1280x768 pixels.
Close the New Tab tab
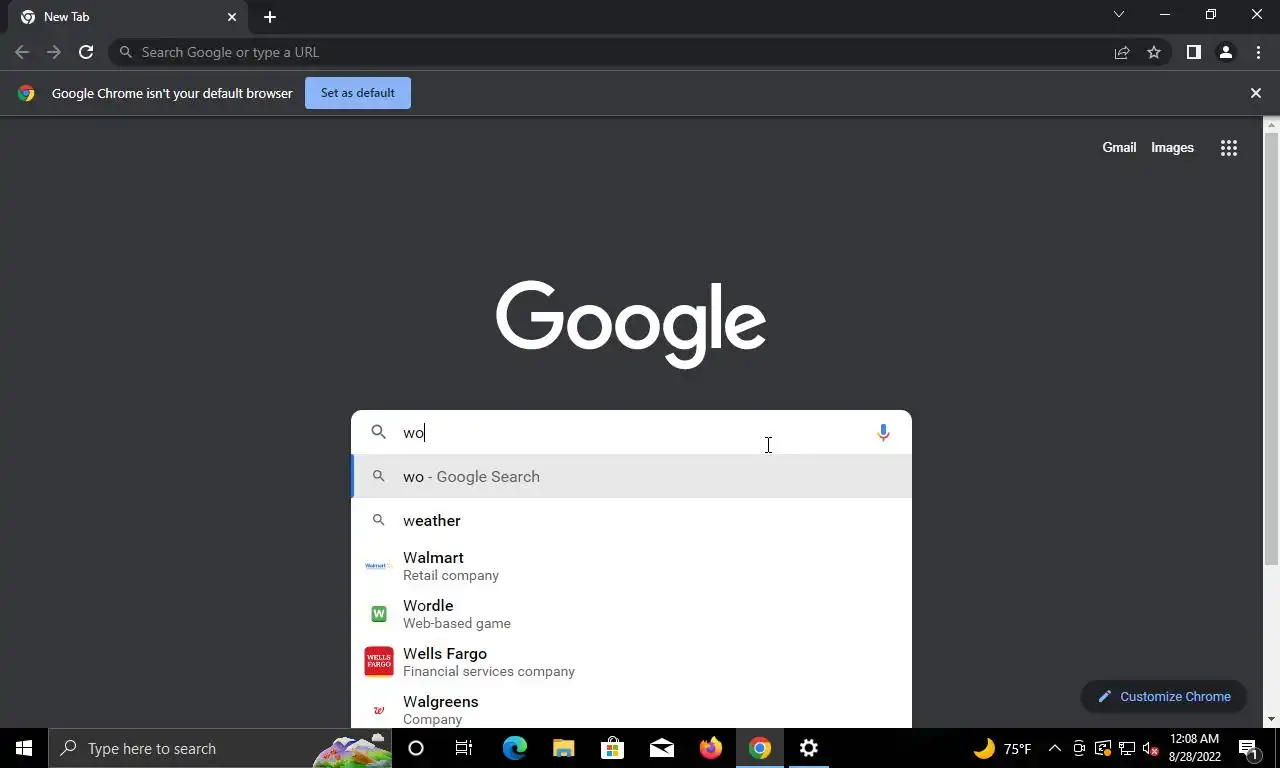232,17
